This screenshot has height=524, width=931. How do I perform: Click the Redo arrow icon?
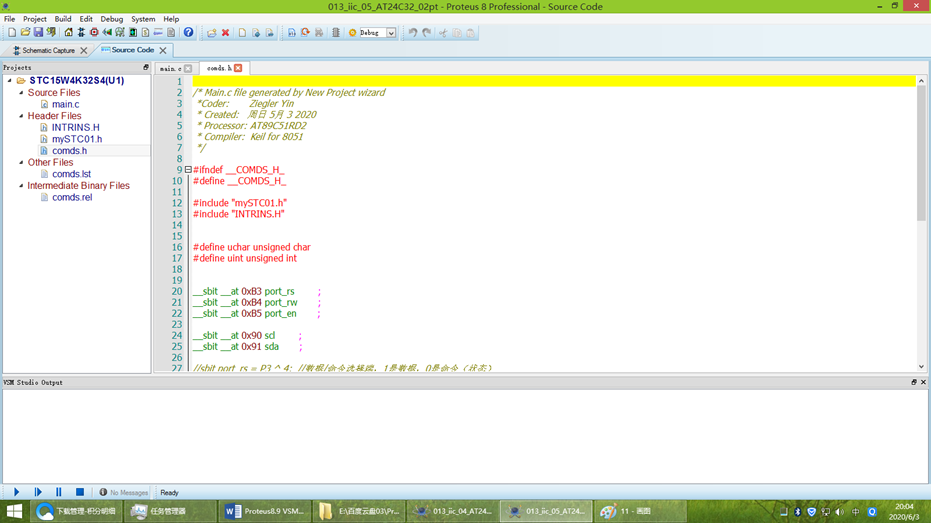(x=426, y=33)
